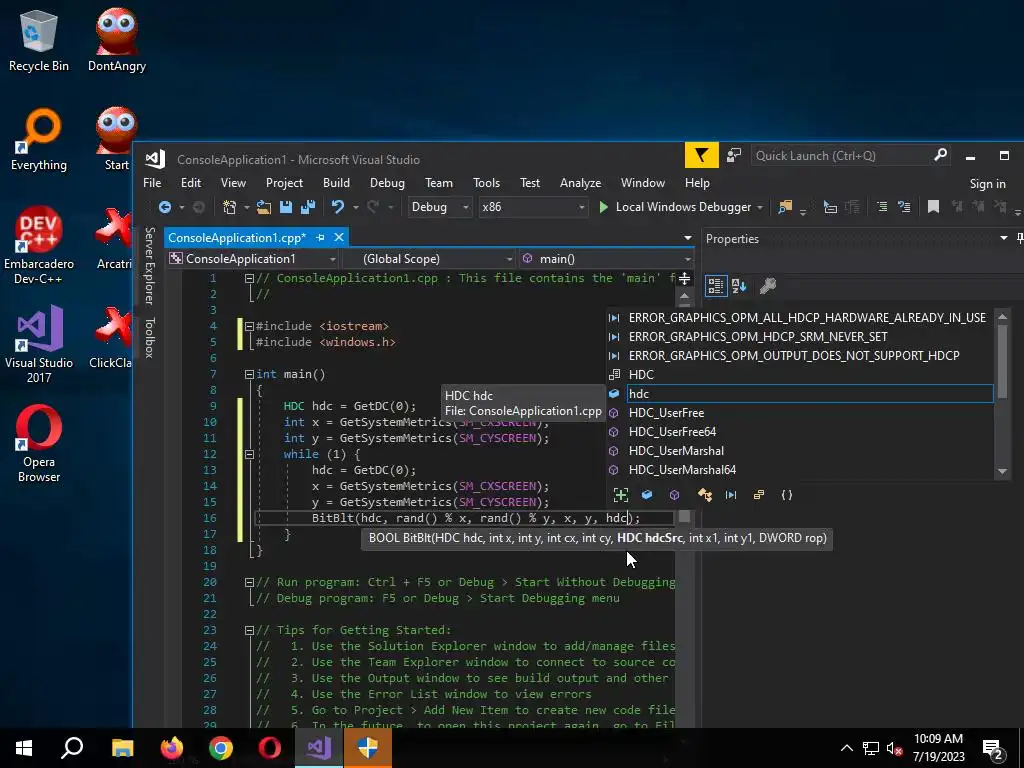Screen dimensions: 1024x768
Task: Collapse the while loop block at line 12
Action: click(249, 455)
